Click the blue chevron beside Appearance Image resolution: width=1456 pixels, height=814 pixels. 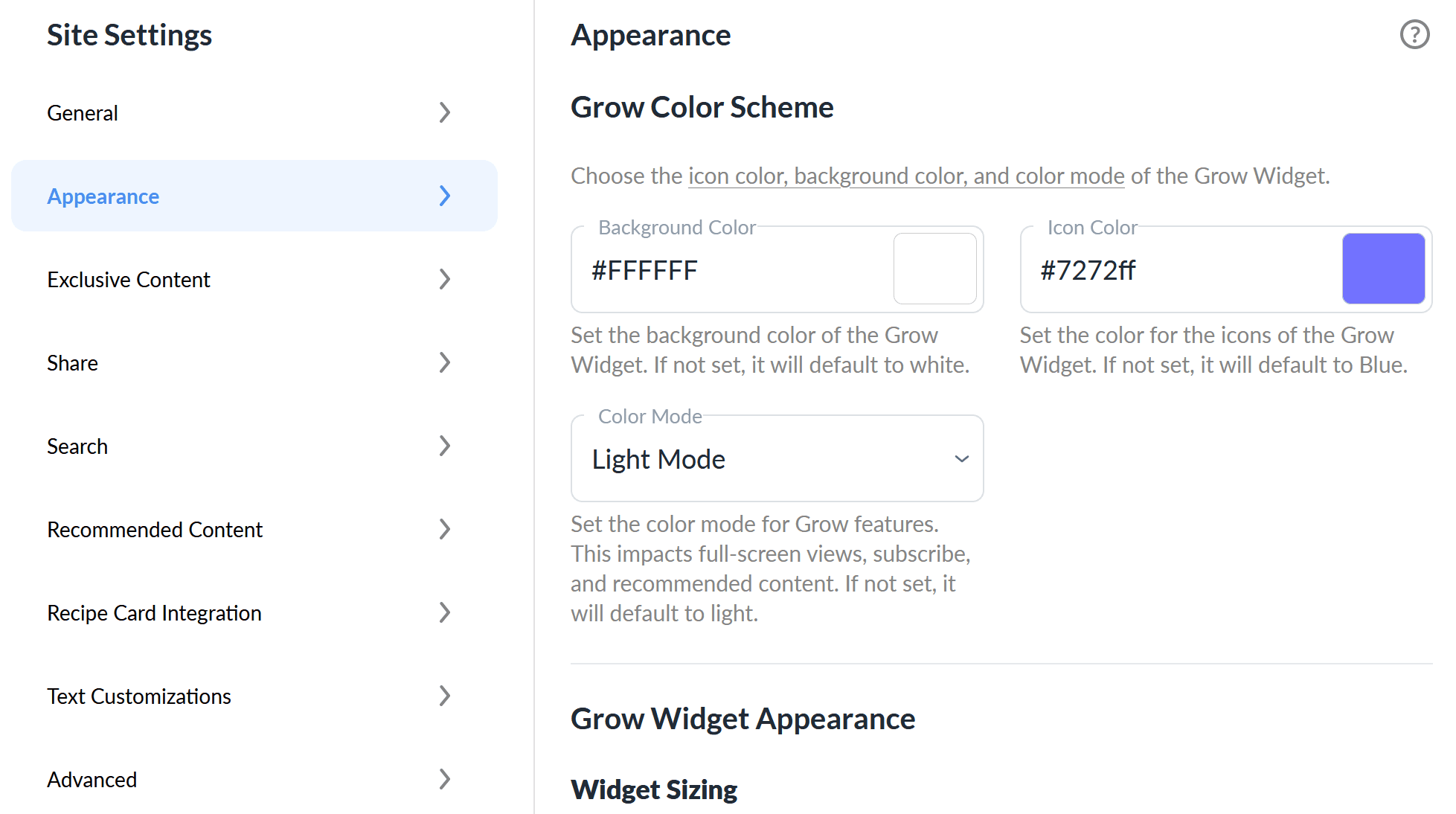click(x=445, y=196)
